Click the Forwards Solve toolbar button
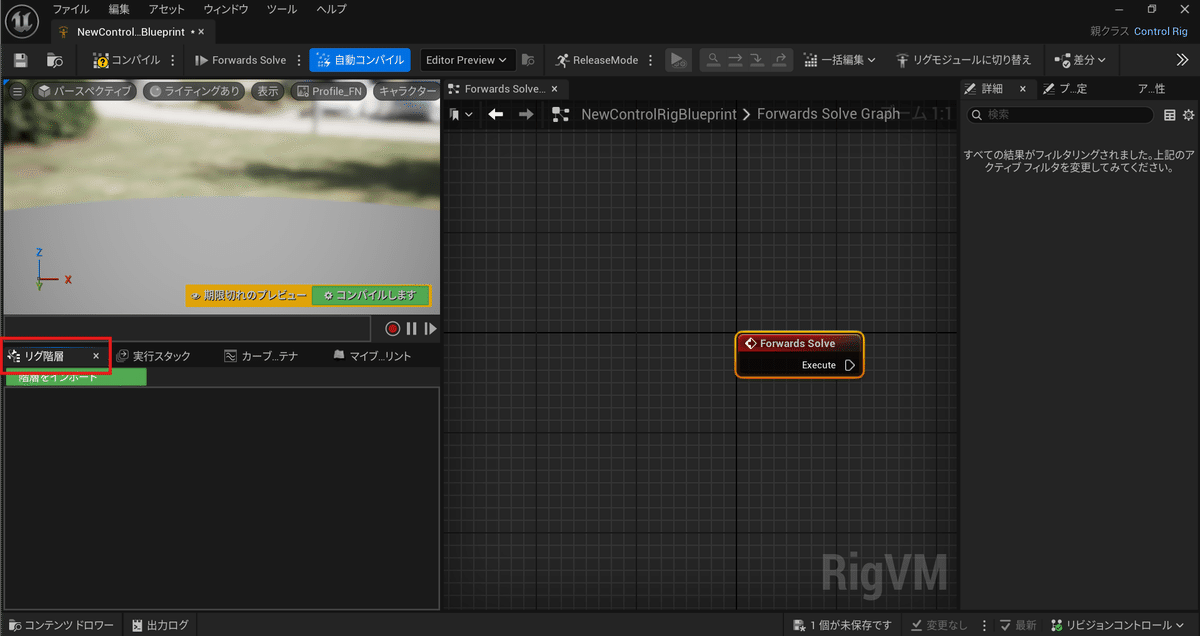Viewport: 1200px width, 636px height. pos(239,60)
